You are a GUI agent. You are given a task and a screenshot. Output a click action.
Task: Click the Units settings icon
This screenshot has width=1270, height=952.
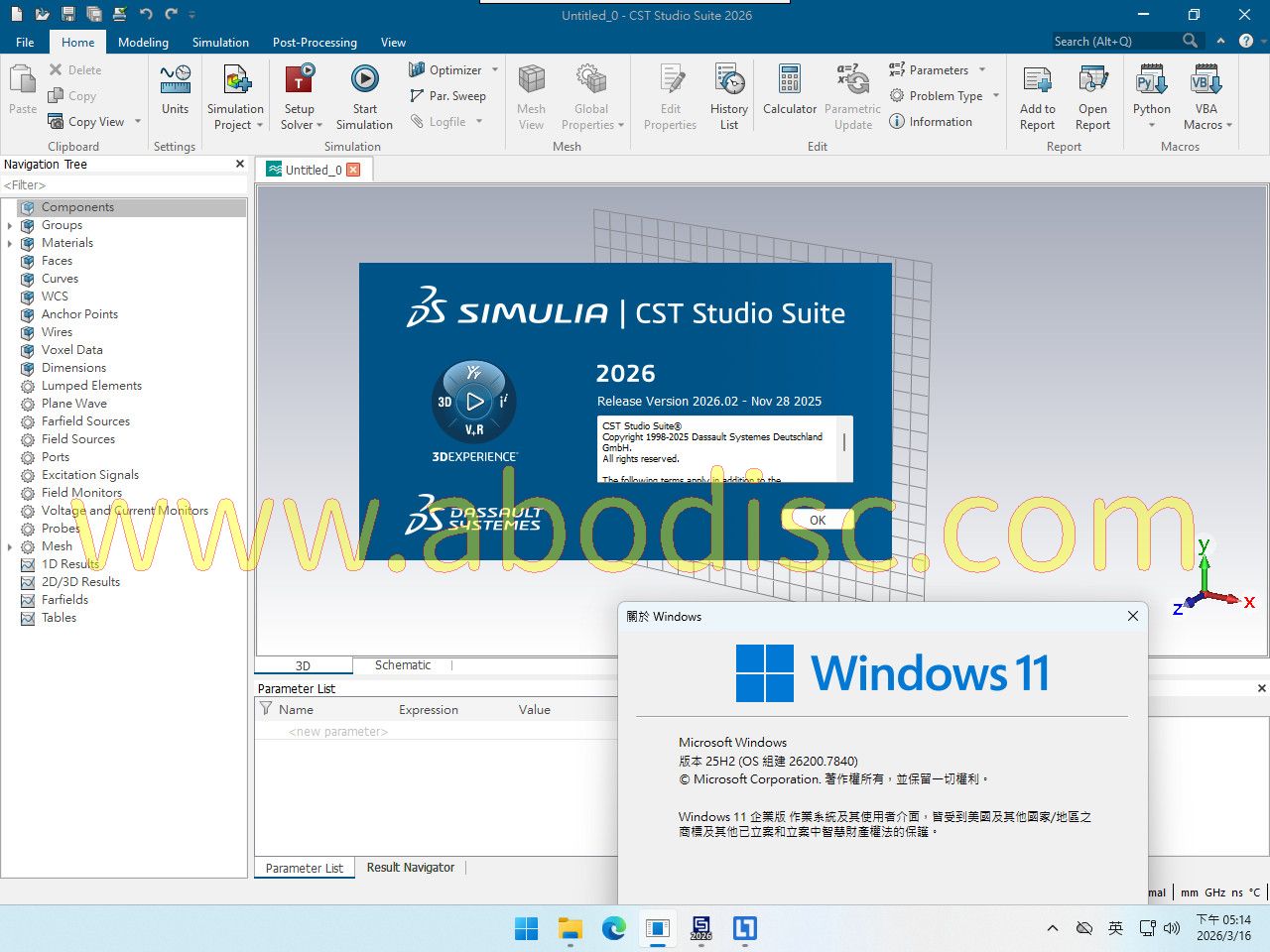click(x=175, y=79)
